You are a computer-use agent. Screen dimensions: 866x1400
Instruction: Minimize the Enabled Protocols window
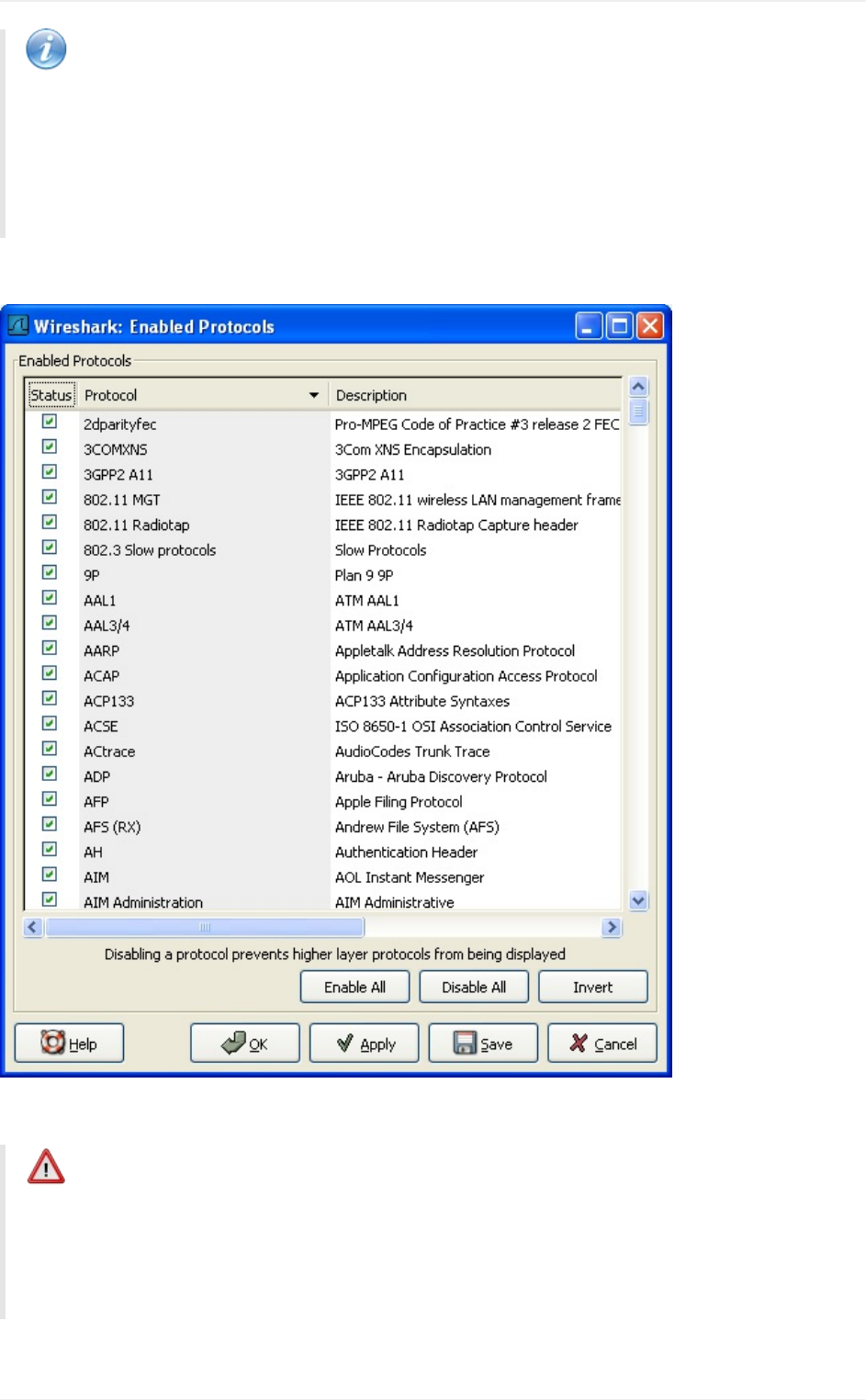589,325
